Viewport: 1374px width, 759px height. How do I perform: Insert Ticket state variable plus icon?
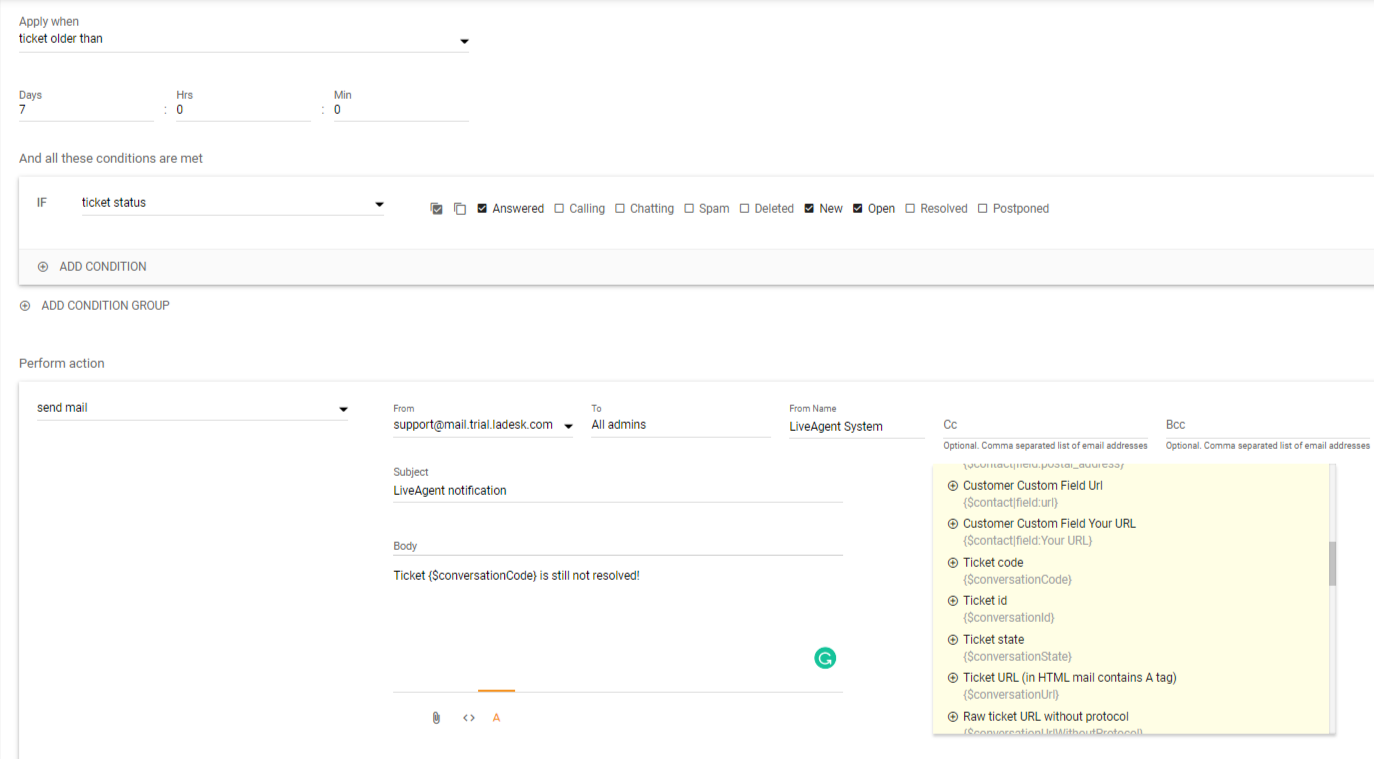tap(952, 640)
